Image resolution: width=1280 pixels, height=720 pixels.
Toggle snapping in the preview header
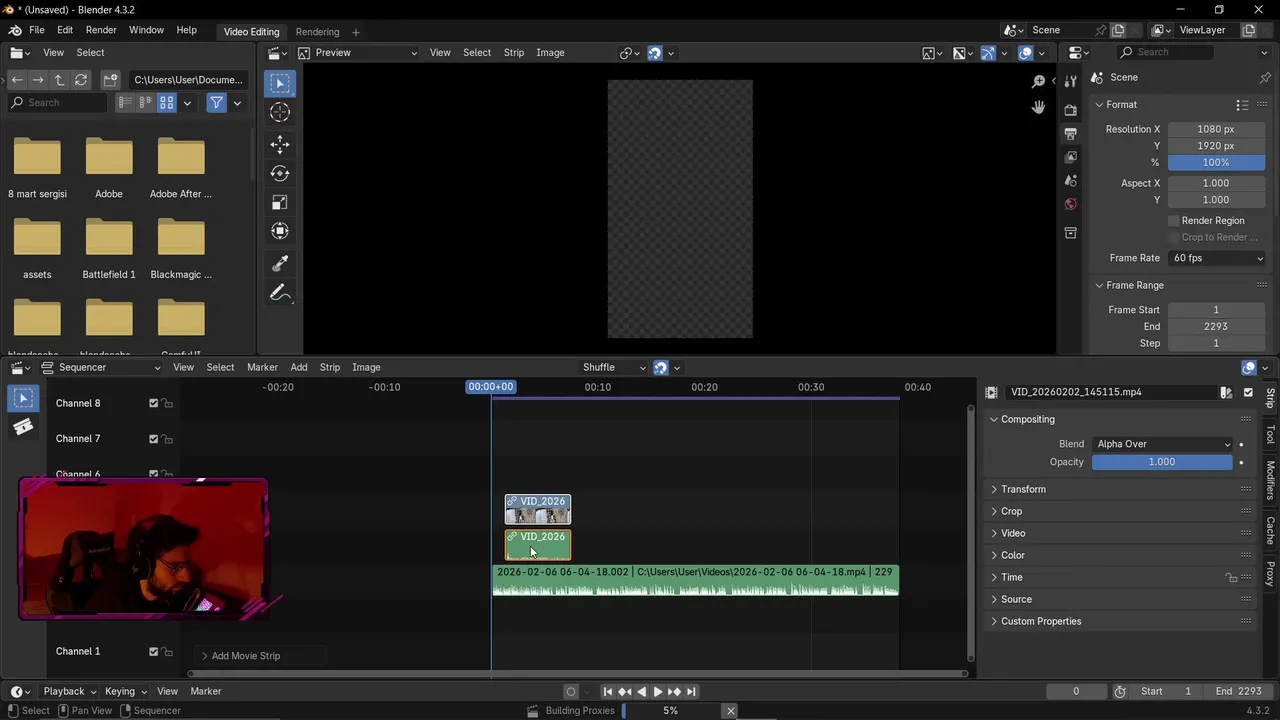point(655,52)
